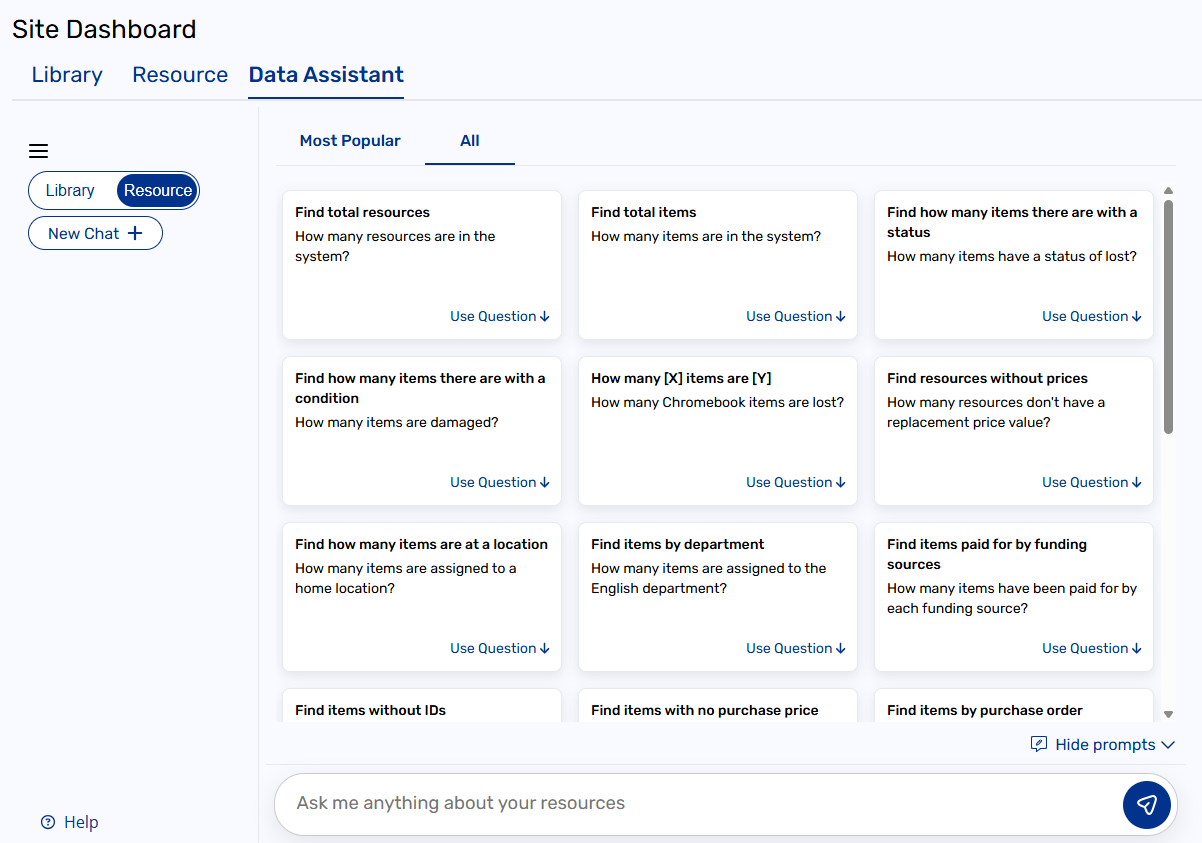1202x843 pixels.
Task: Open the Resource tab in Site Dashboard
Action: point(180,75)
